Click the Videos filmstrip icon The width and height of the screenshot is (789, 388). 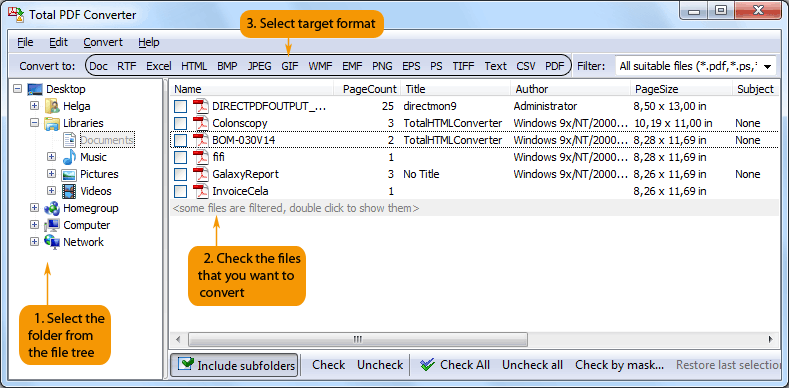click(69, 191)
